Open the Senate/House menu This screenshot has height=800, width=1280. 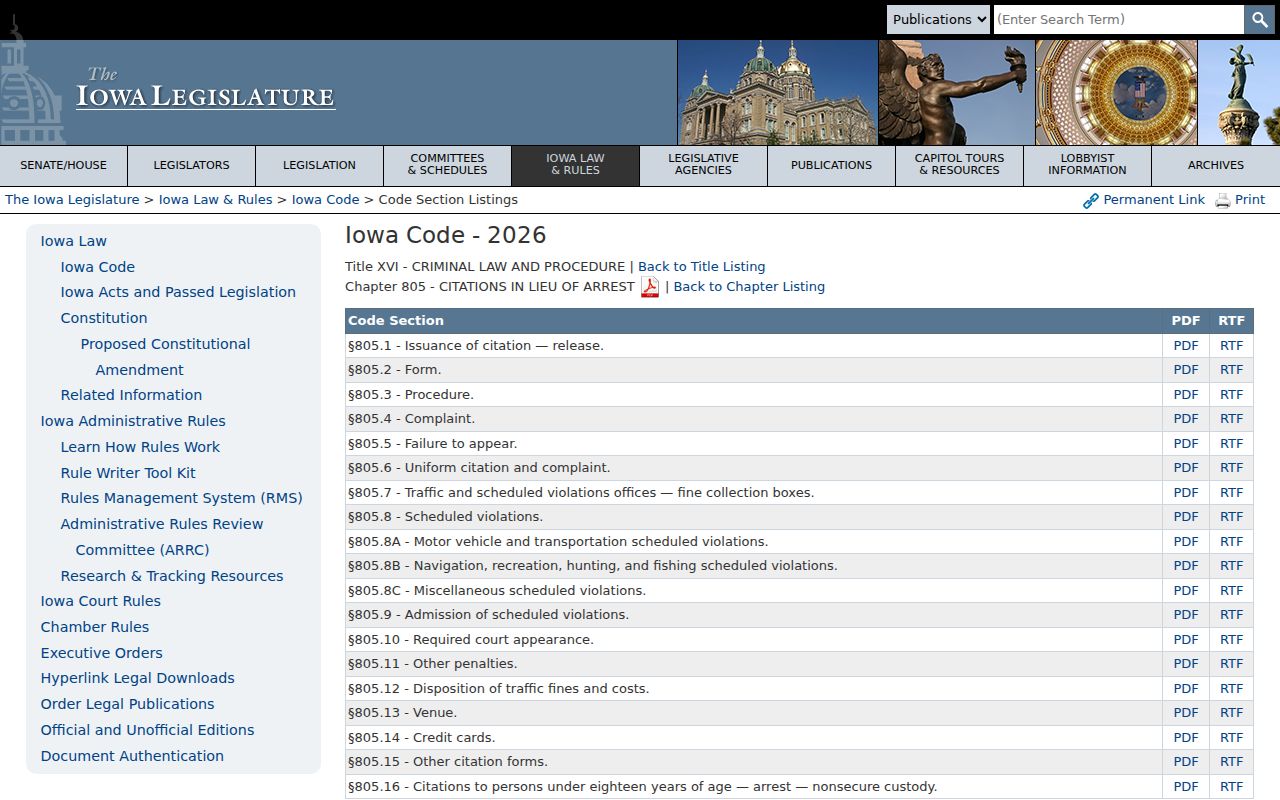click(x=64, y=166)
